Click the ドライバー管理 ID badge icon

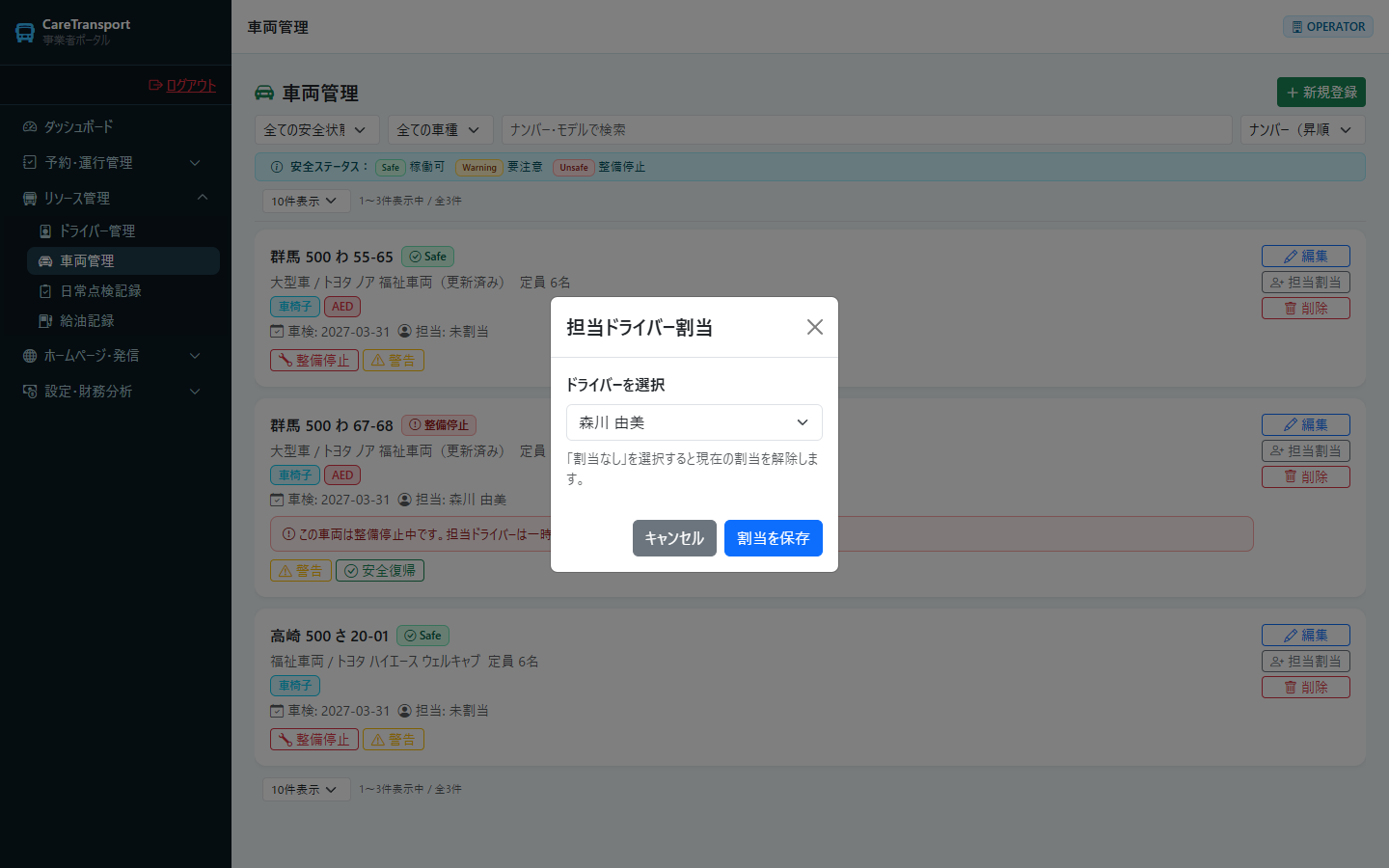click(45, 231)
